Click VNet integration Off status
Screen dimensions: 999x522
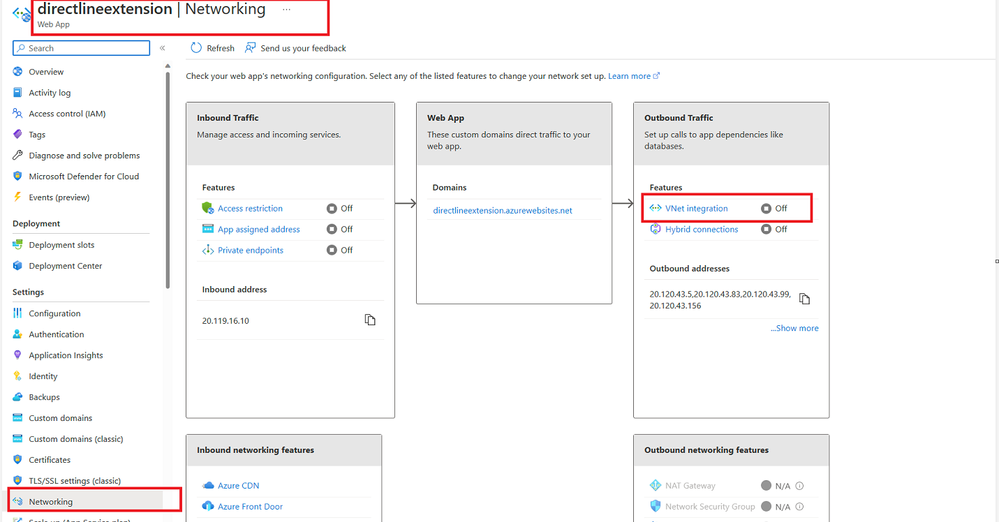pyautogui.click(x=774, y=208)
